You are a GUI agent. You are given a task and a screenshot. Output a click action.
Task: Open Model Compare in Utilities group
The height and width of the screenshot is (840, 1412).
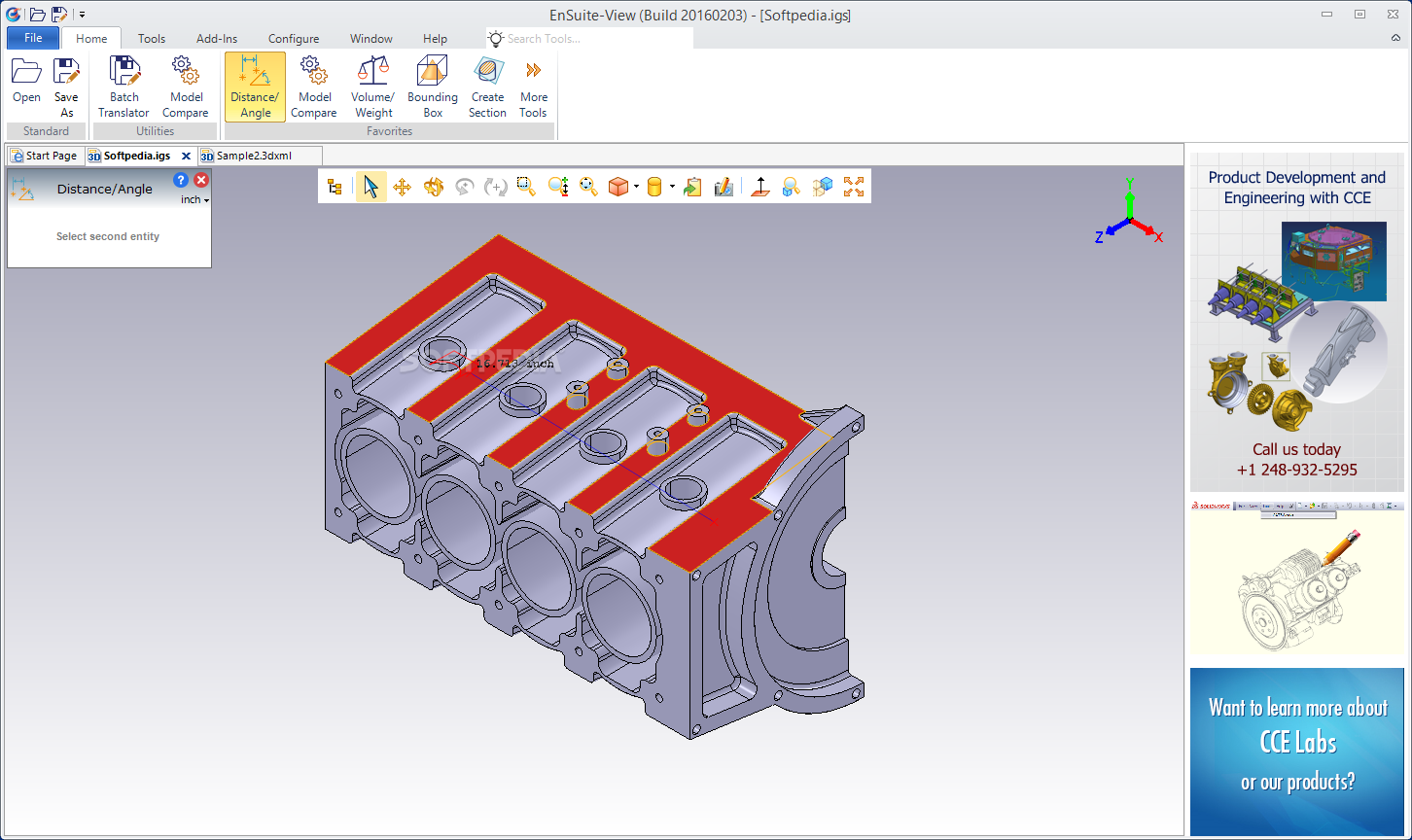[186, 87]
